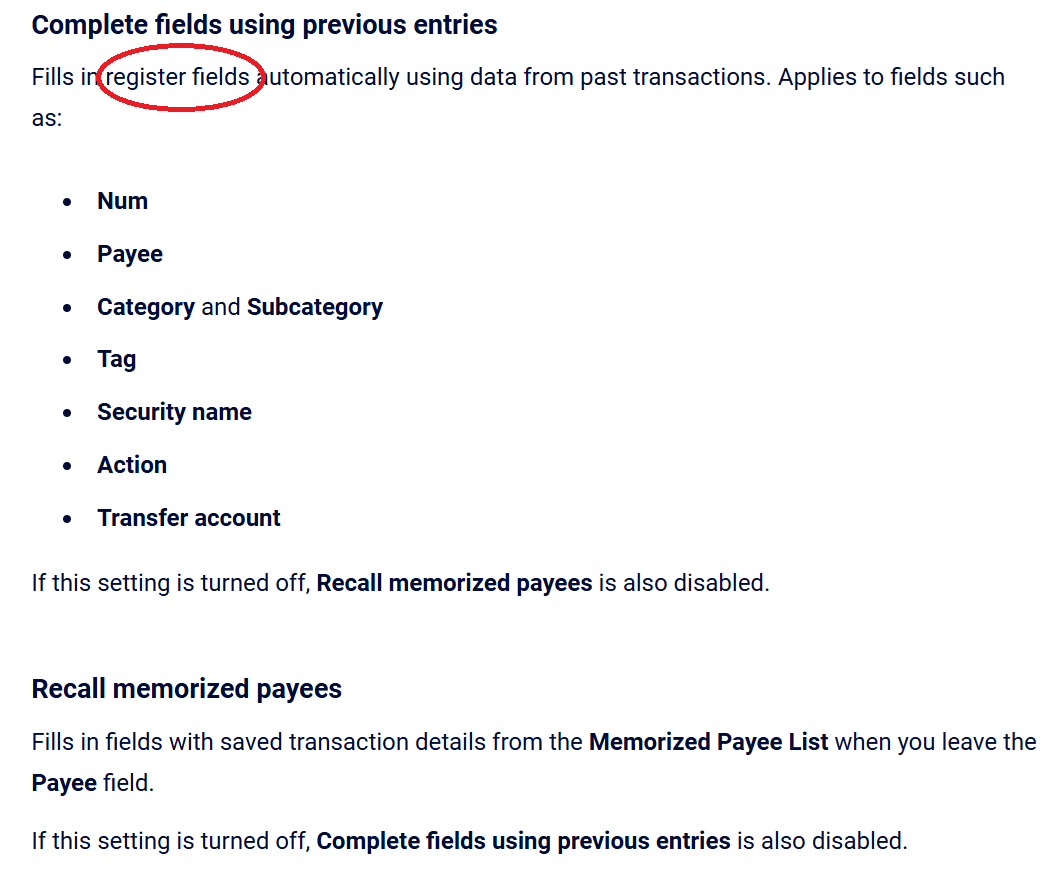Click bold 'Recall memorized payees' in the sentence
Viewport: 1058px width, 873px height.
pyautogui.click(x=454, y=583)
